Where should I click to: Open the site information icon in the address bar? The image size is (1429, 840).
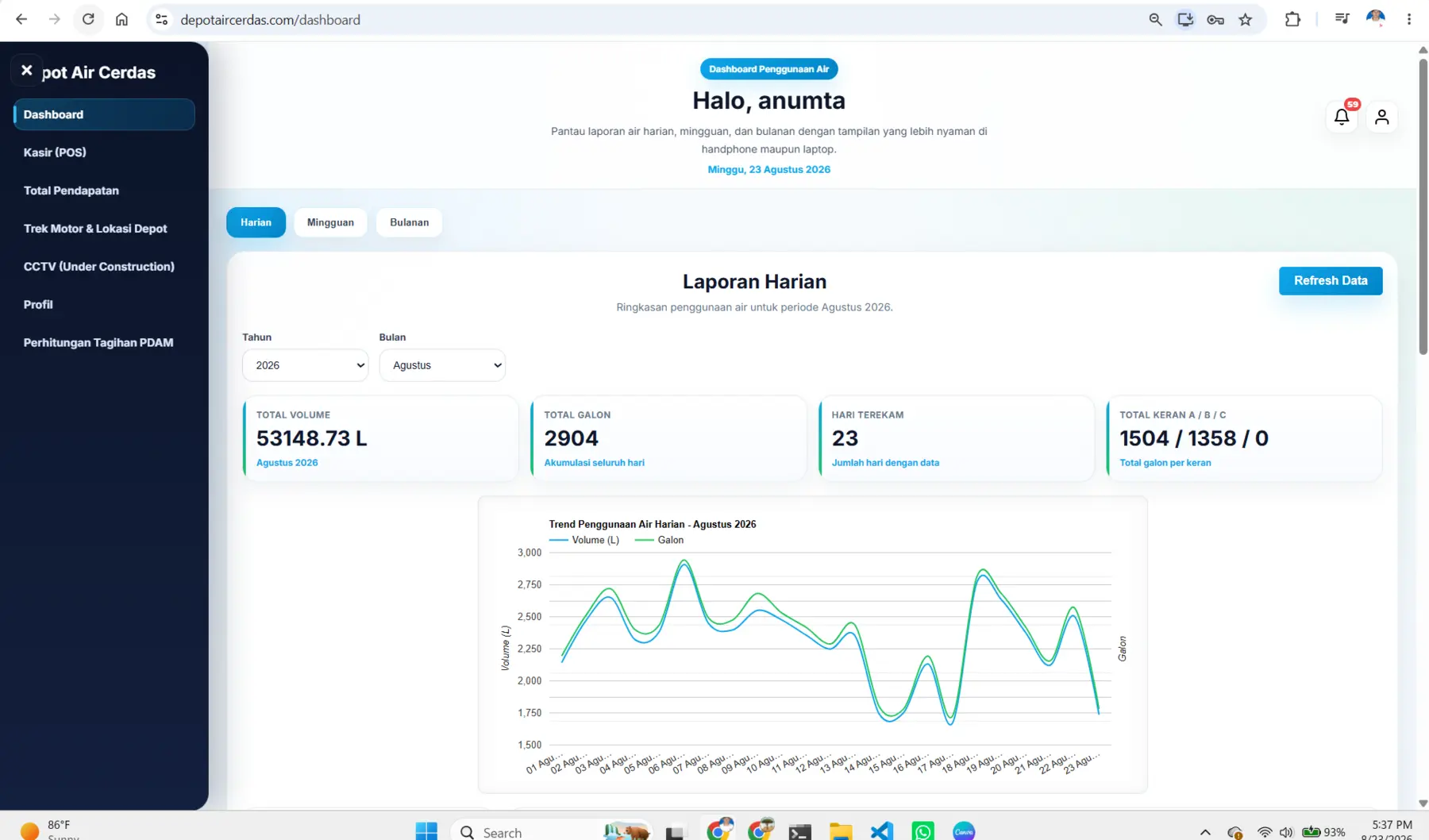click(162, 19)
